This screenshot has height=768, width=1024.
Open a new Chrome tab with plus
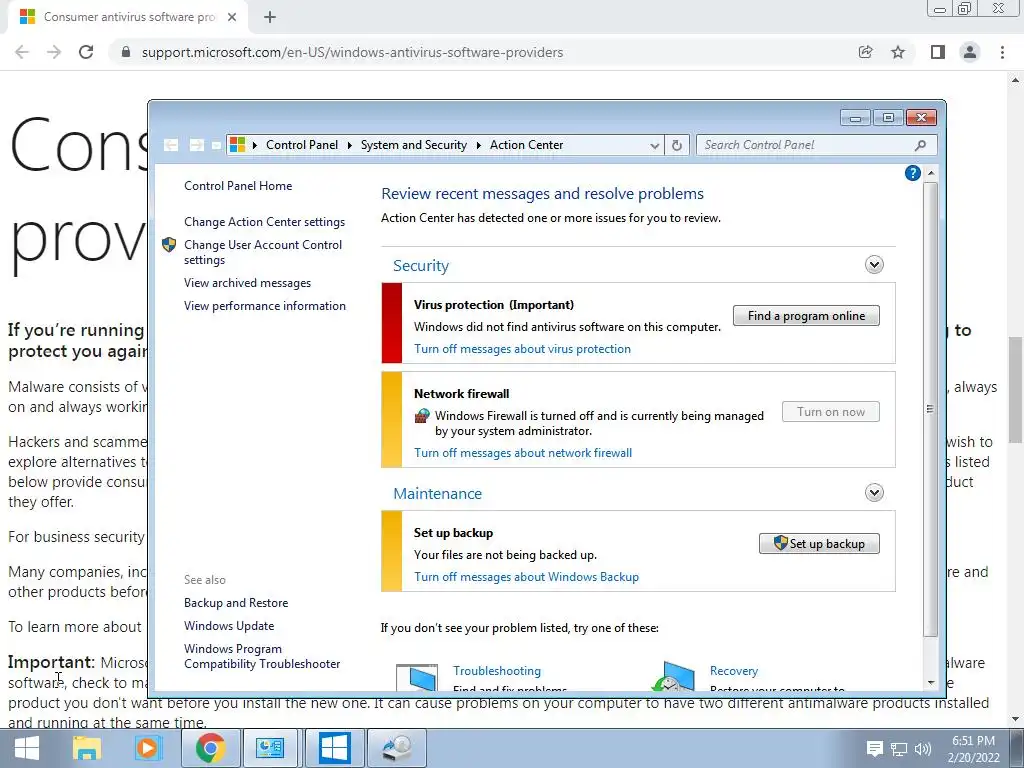pyautogui.click(x=270, y=17)
